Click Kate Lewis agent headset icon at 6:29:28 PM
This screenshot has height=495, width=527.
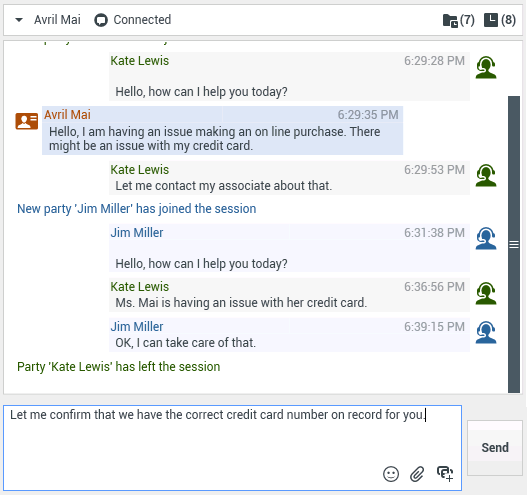[486, 68]
